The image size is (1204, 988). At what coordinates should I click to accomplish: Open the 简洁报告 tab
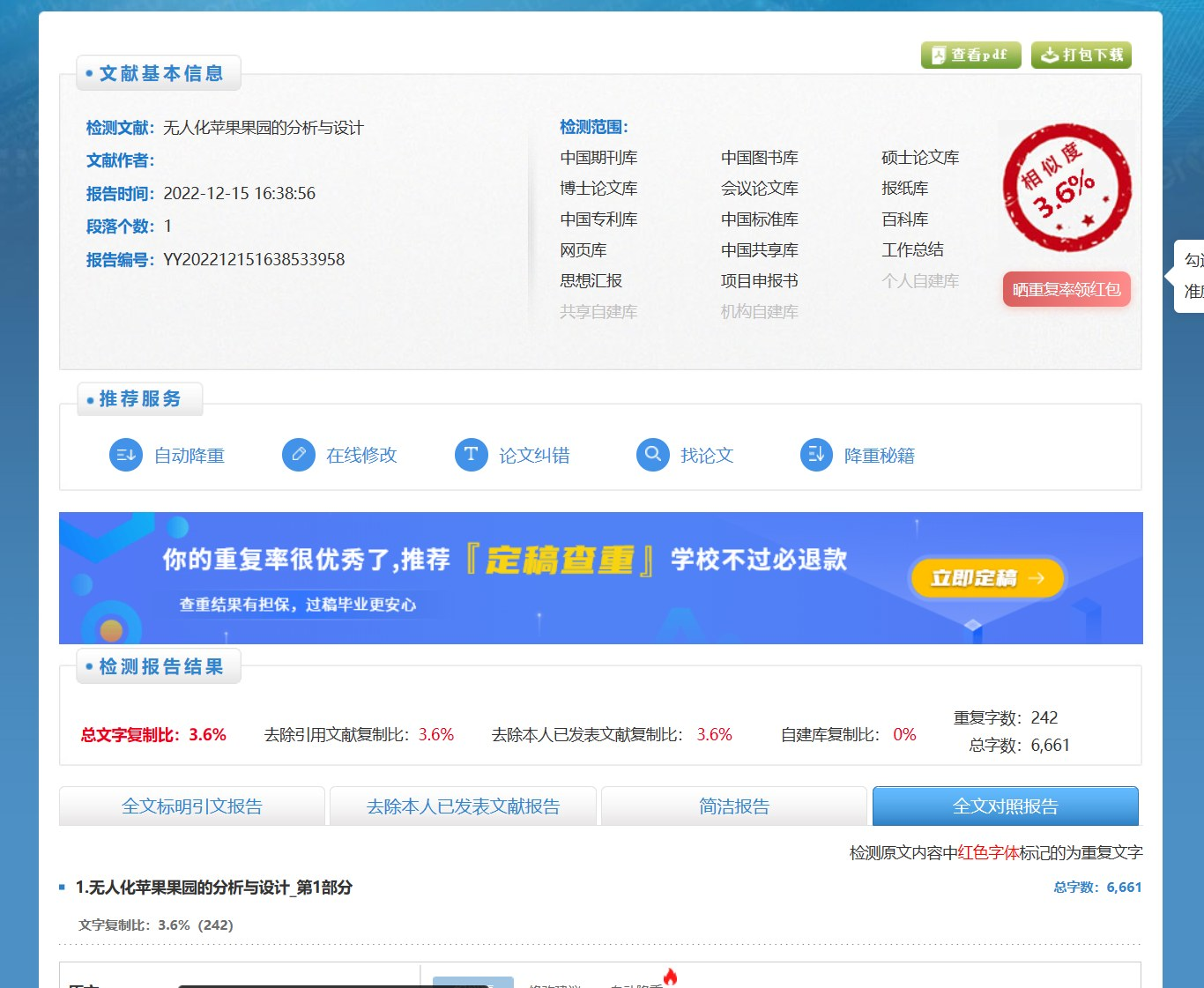[x=734, y=806]
